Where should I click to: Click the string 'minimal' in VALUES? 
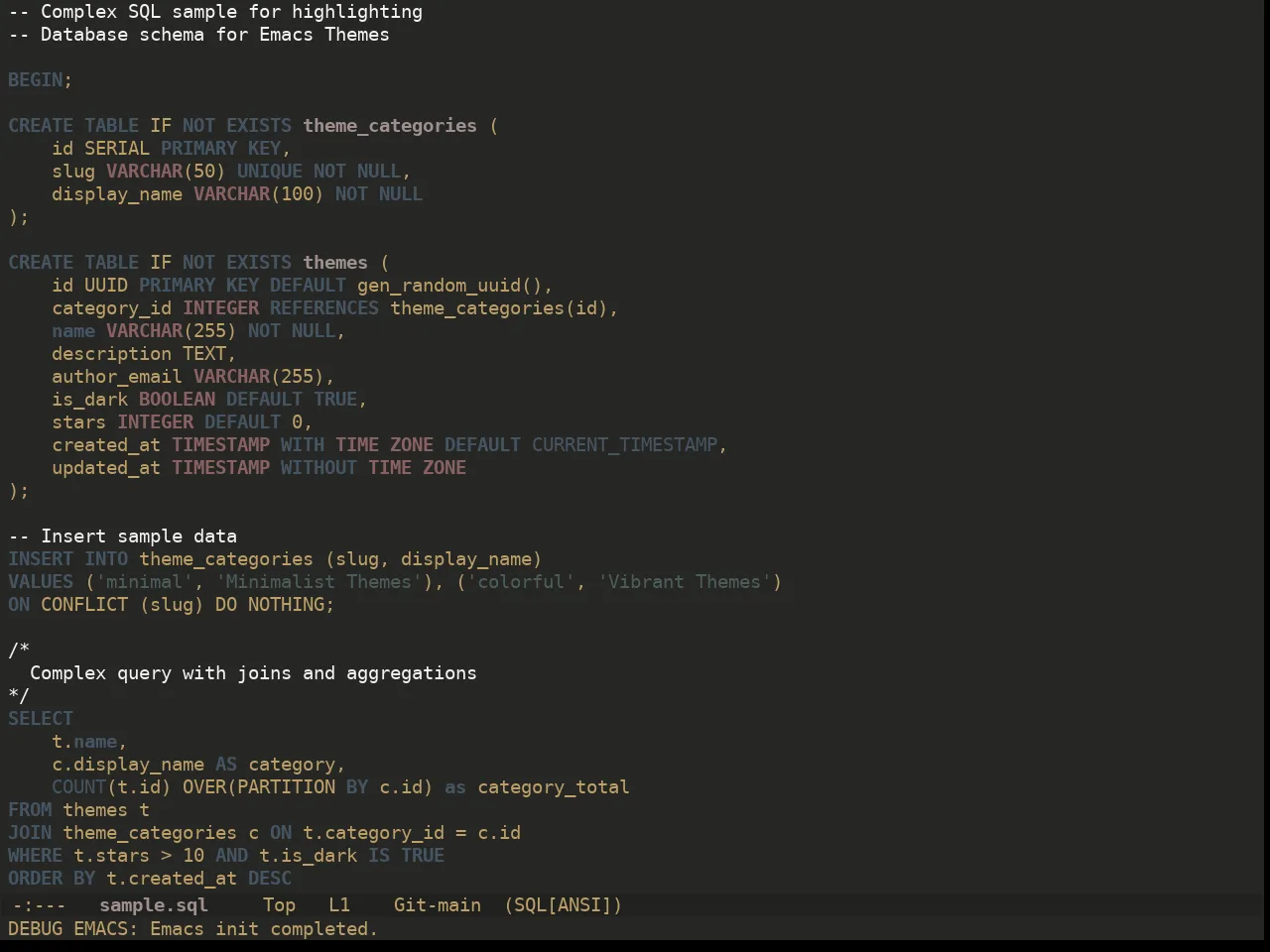pos(145,581)
